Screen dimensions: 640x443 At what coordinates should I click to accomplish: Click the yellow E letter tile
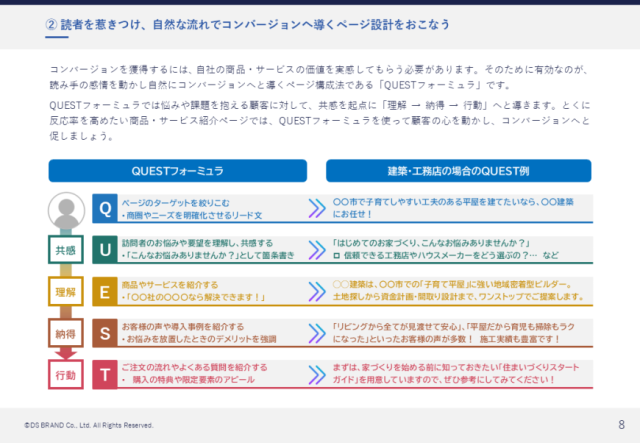click(105, 292)
